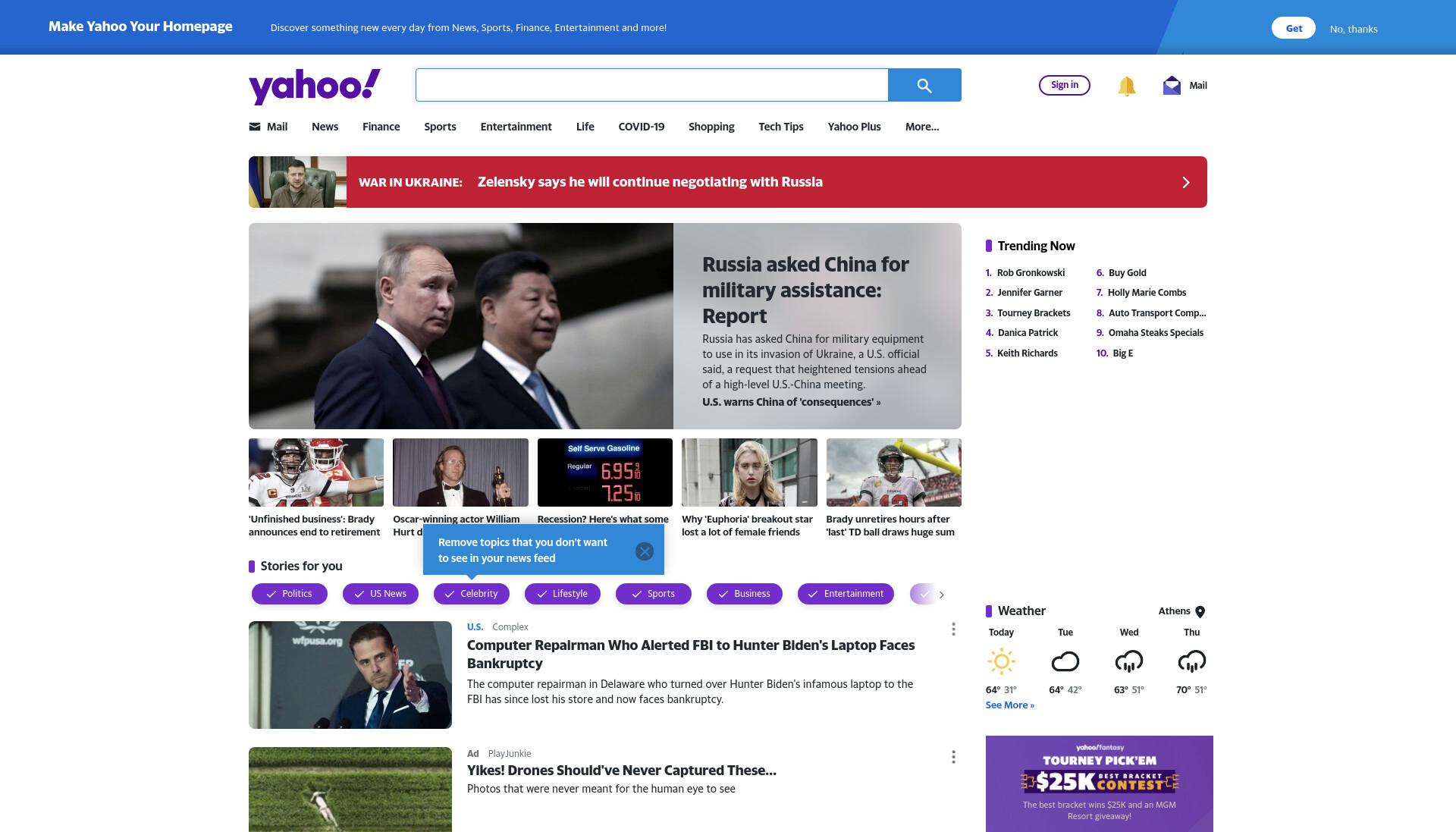
Task: Dismiss banner with No, thanks
Action: point(1353,29)
